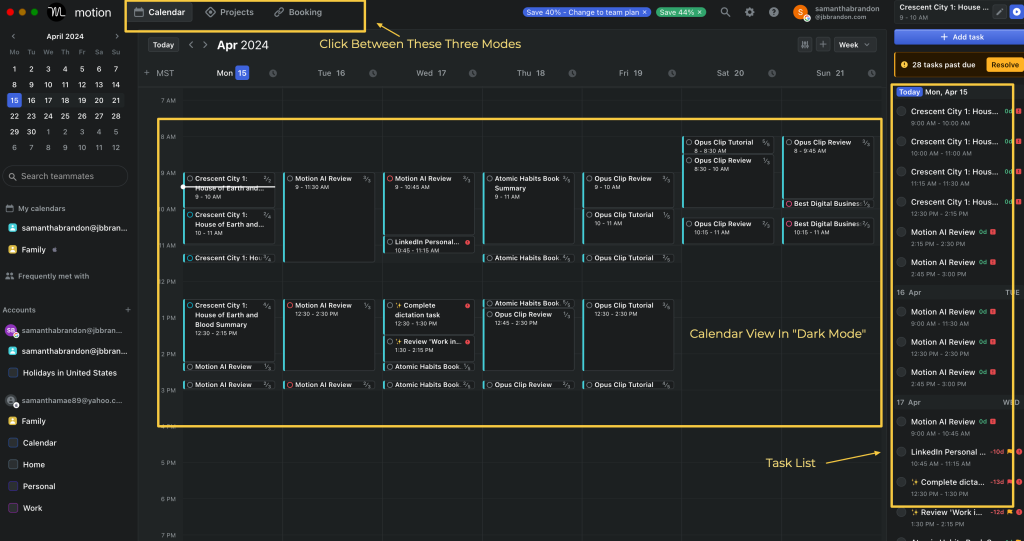Click the pencil edit icon for current task
Viewport: 1024px width, 541px height.
999,12
